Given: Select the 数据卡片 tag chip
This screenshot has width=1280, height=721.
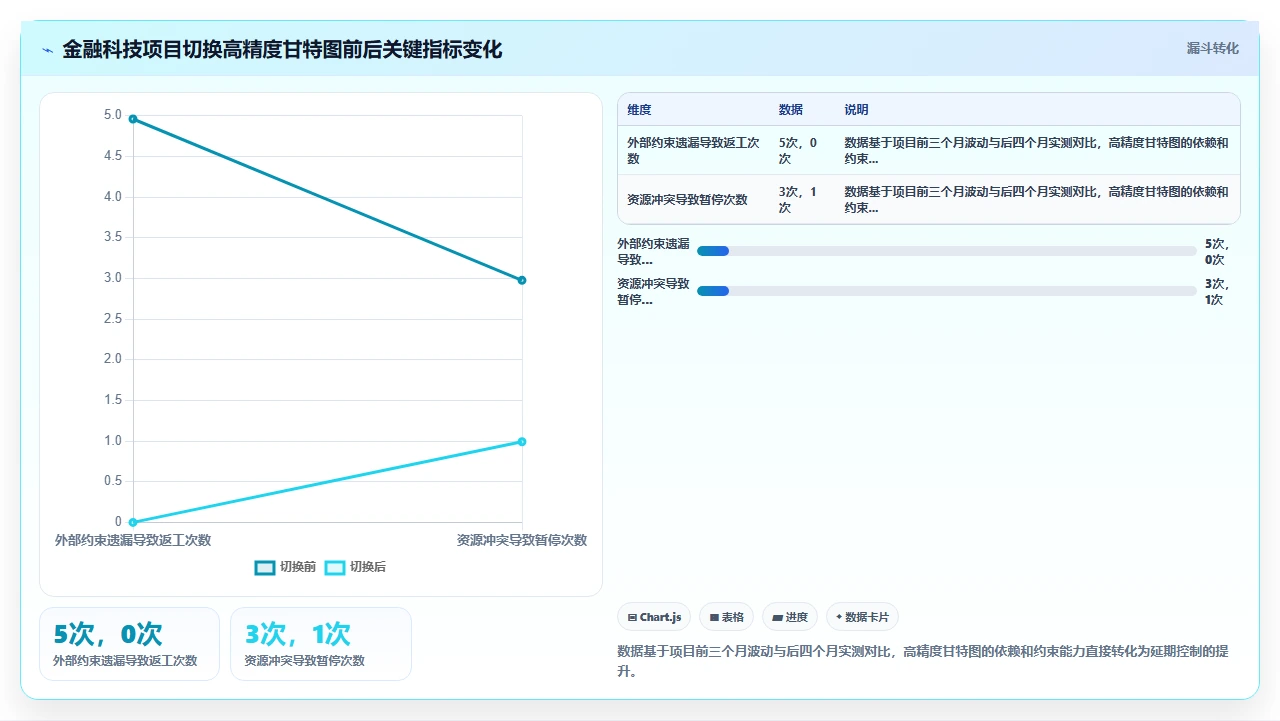Looking at the screenshot, I should pyautogui.click(x=862, y=617).
